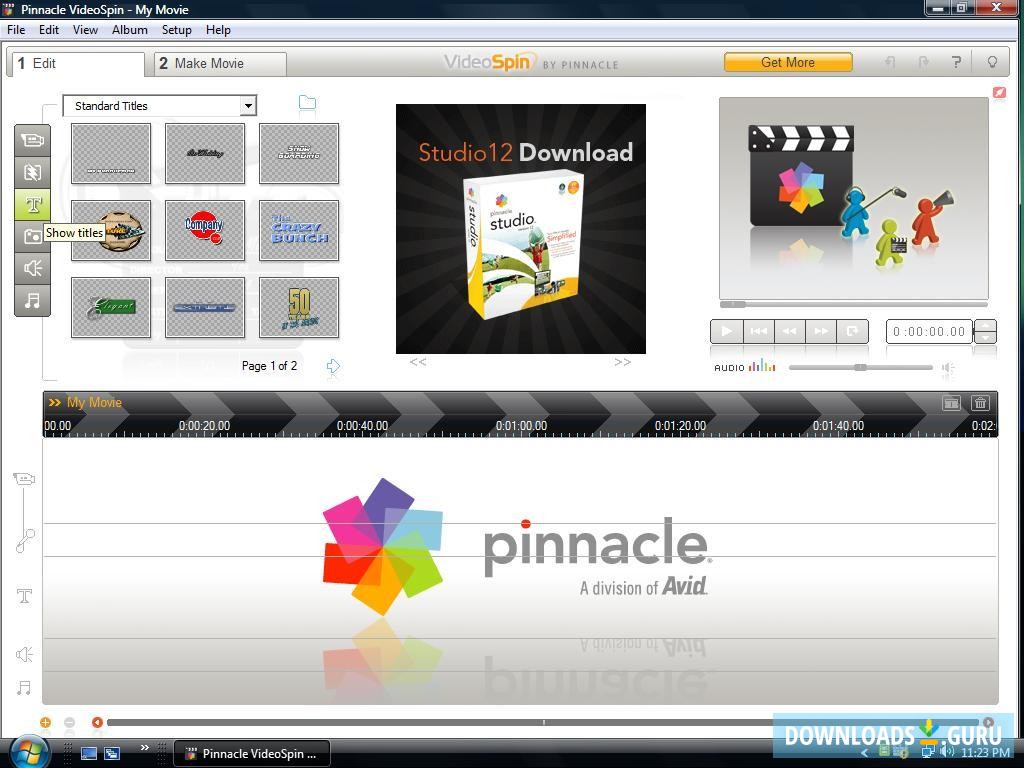The height and width of the screenshot is (768, 1024).
Task: Open the album folder browse icon
Action: (x=307, y=103)
